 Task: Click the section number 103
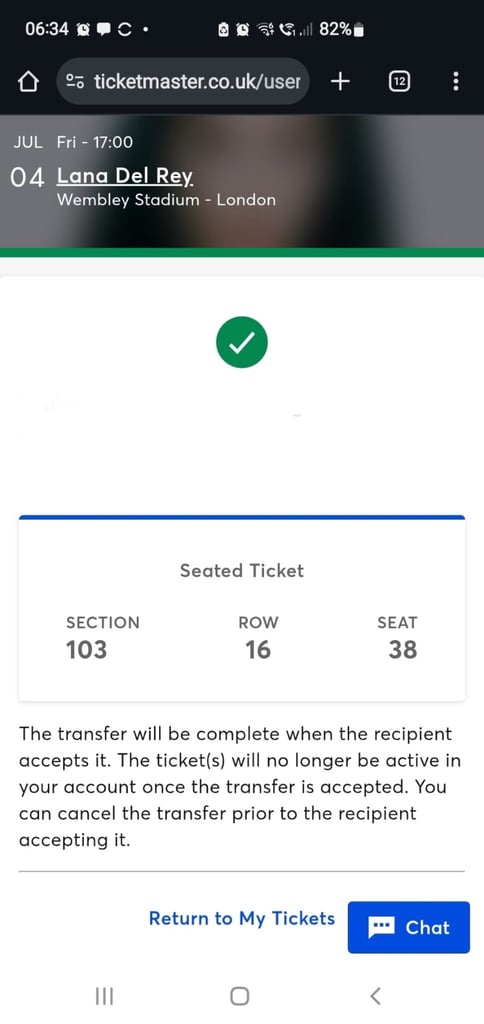86,650
